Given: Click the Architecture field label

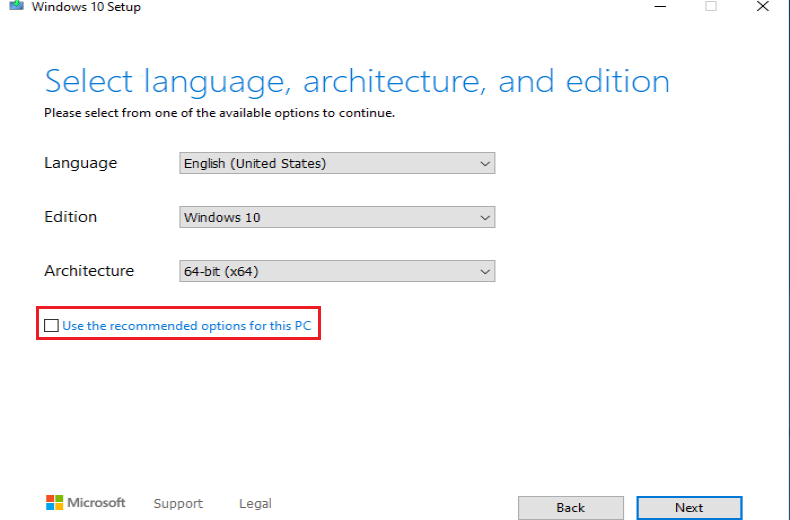Looking at the screenshot, I should tap(89, 271).
